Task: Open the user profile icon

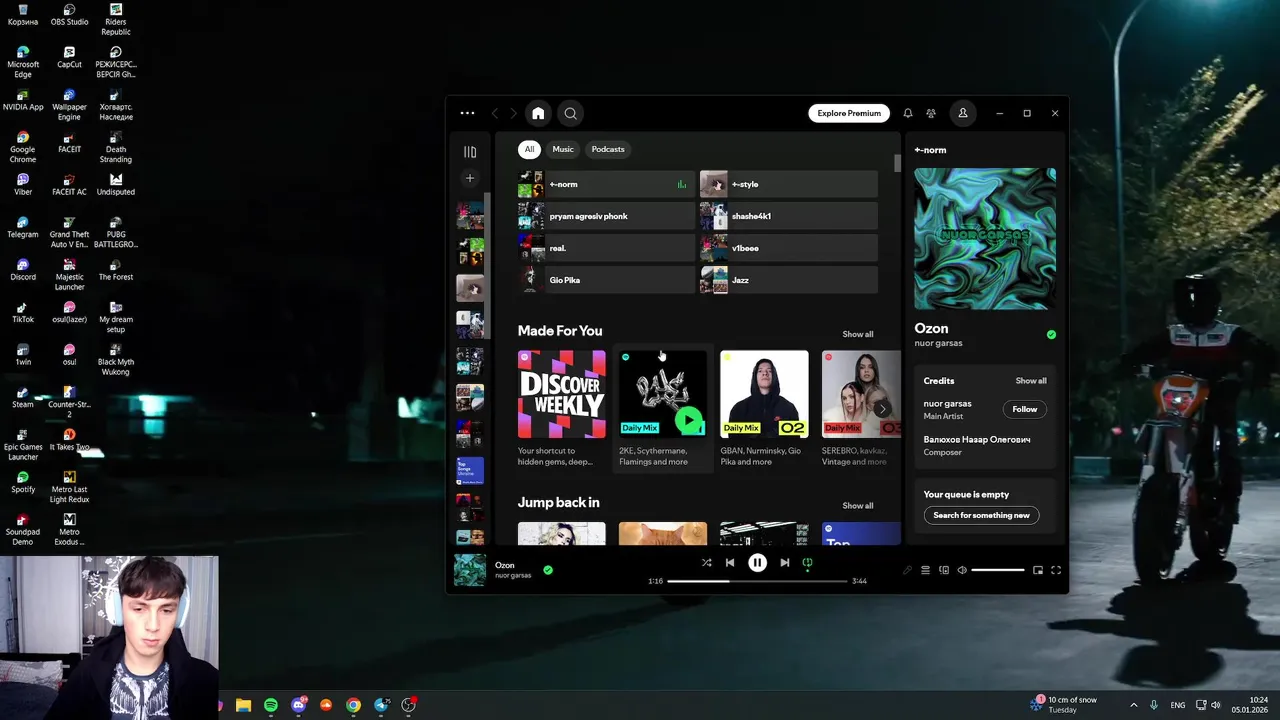Action: (x=963, y=113)
